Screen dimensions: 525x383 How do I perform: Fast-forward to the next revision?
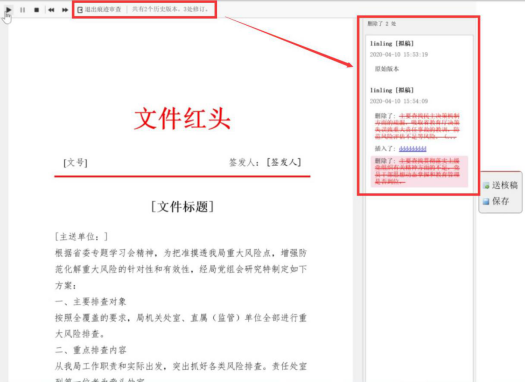[65, 10]
